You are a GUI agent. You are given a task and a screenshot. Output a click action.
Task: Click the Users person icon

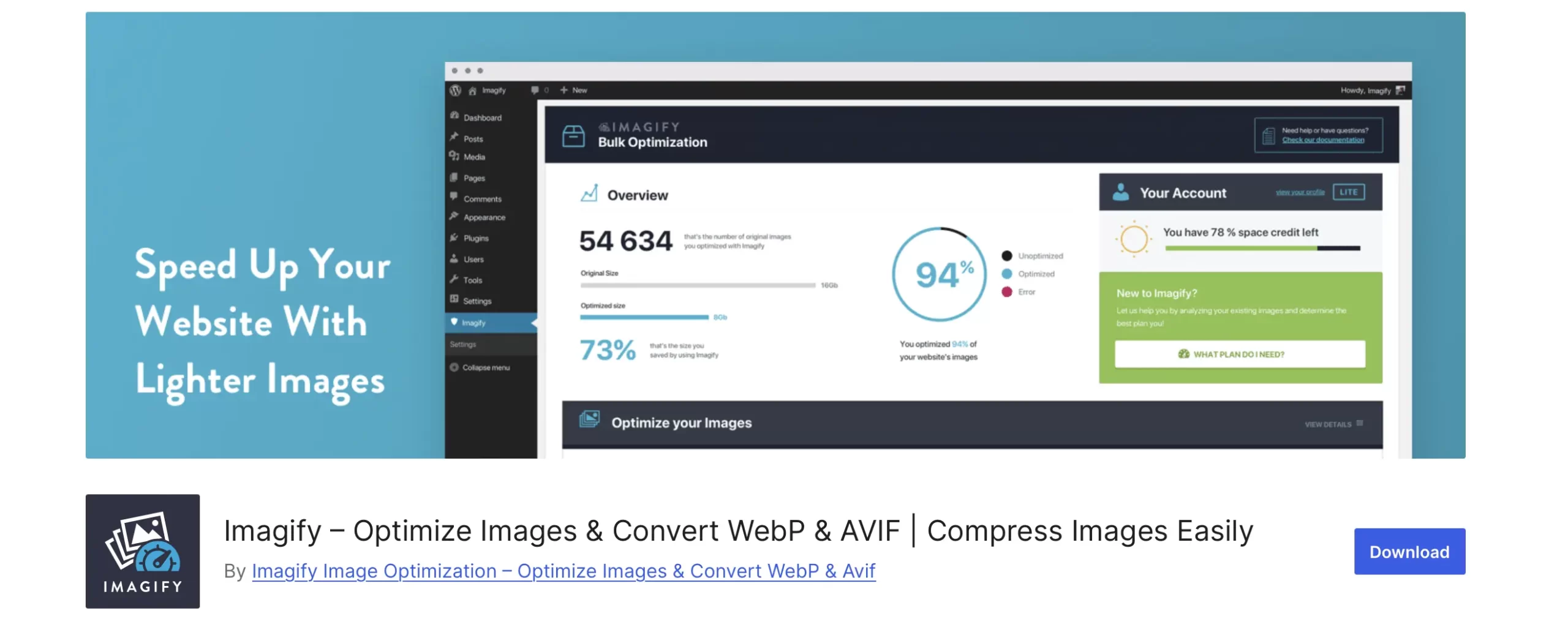454,258
